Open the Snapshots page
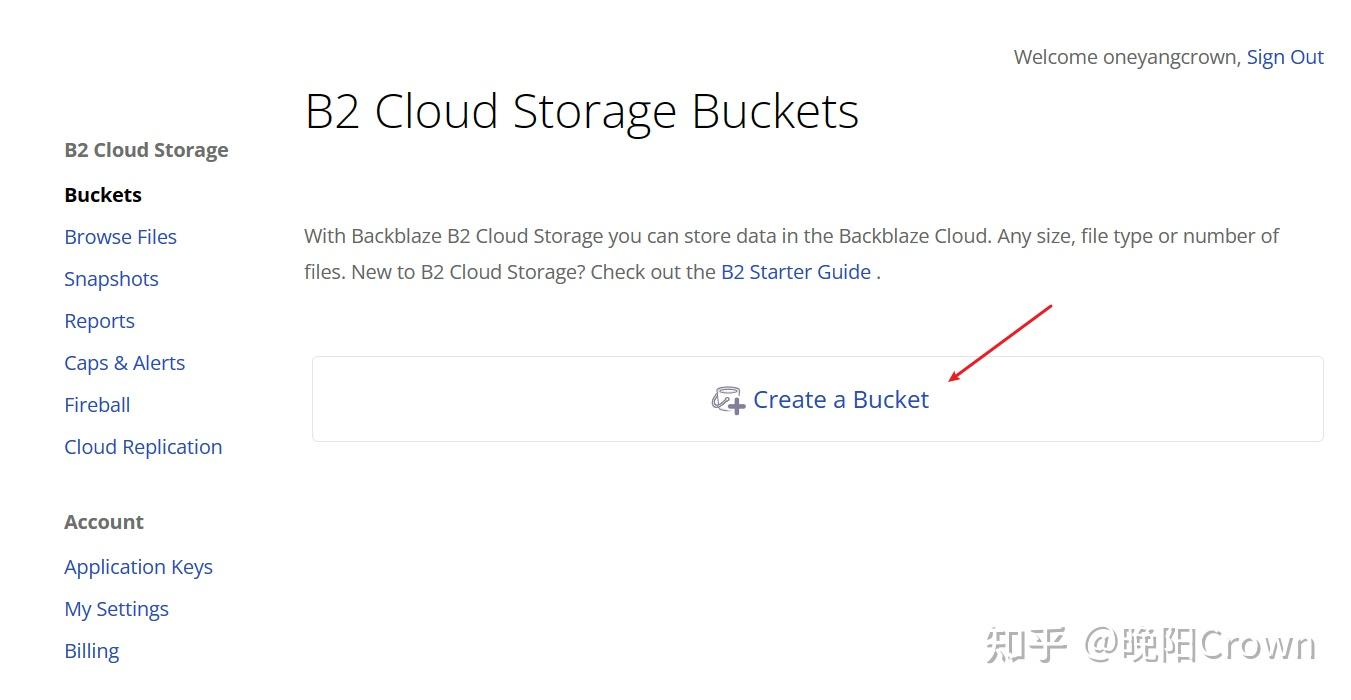 tap(111, 278)
